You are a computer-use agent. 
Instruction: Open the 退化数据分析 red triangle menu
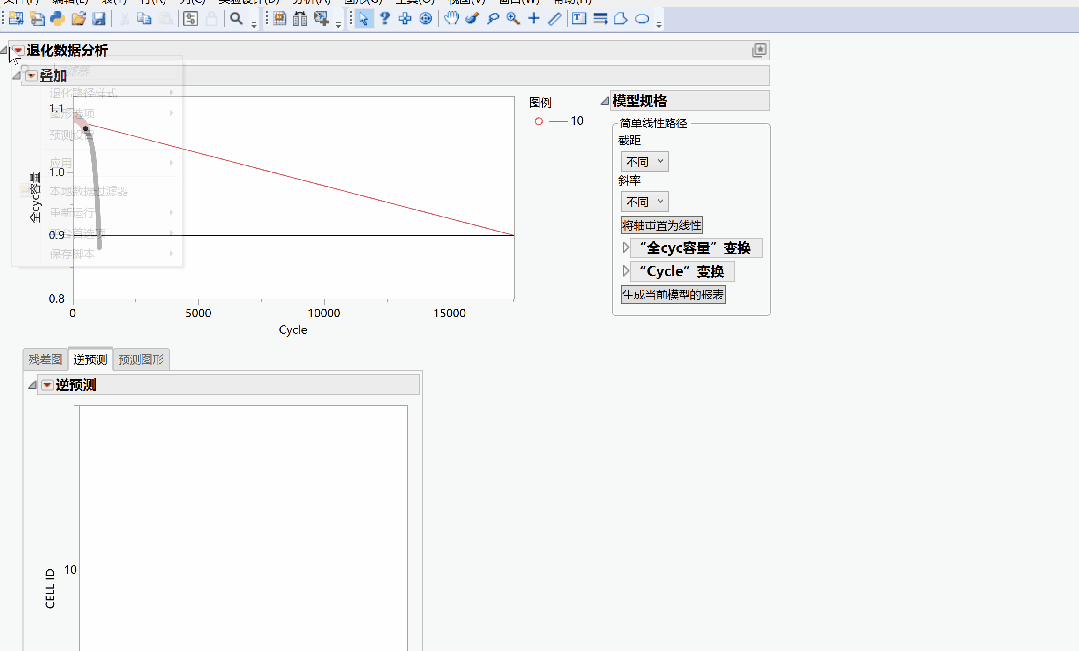pyautogui.click(x=19, y=50)
